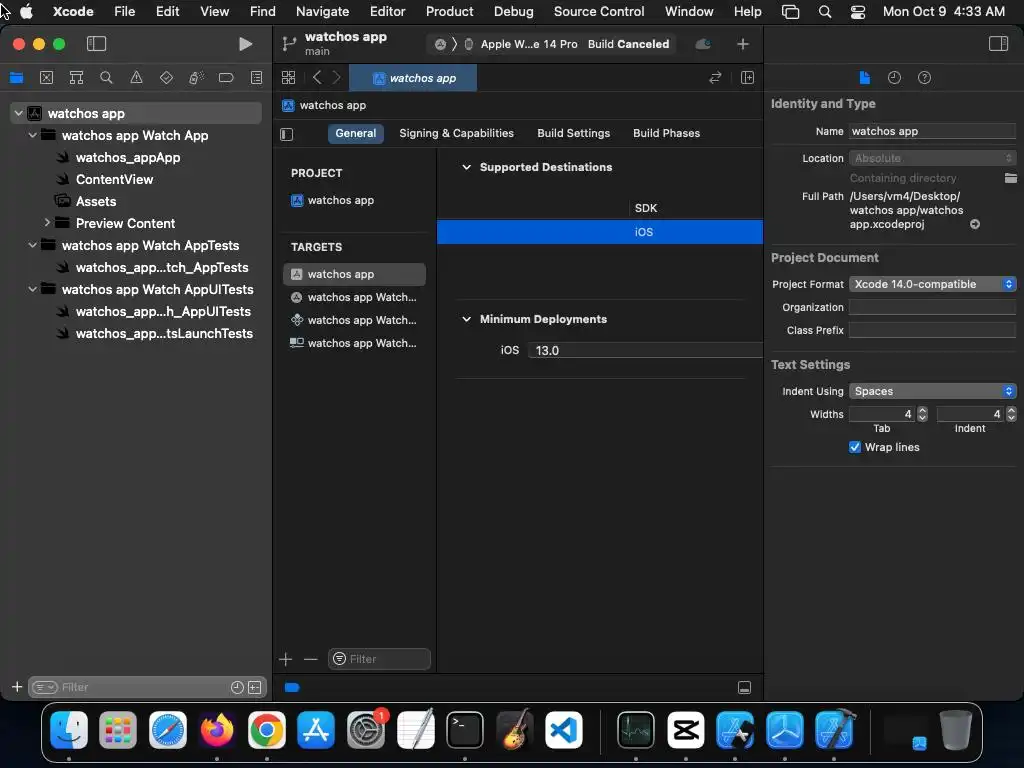Open the Project navigator folder icon
Viewport: 1024px width, 768px height.
pyautogui.click(x=16, y=78)
